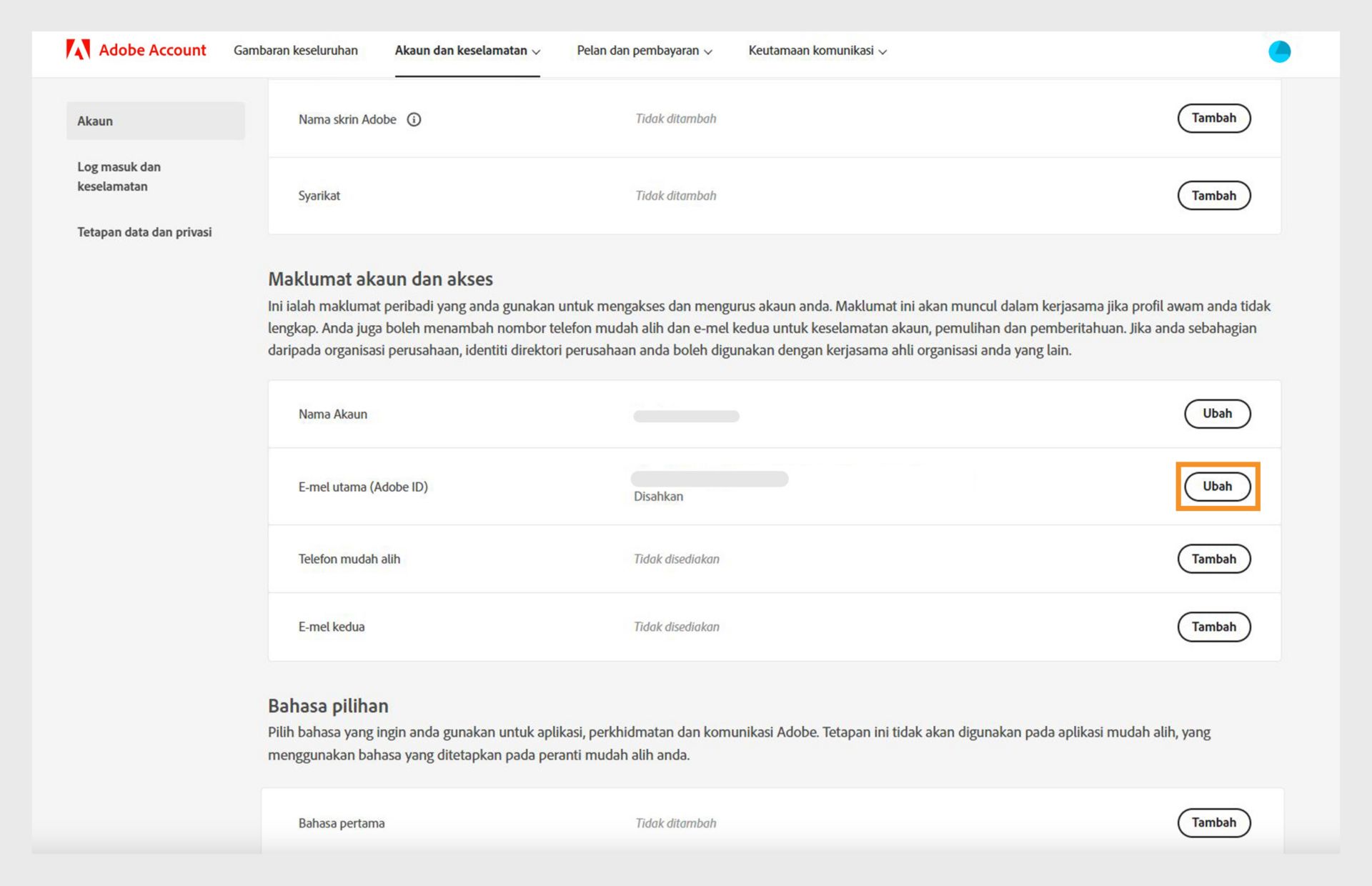Image resolution: width=1372 pixels, height=886 pixels.
Task: Add a Telefon mudah alih number
Action: pos(1213,559)
